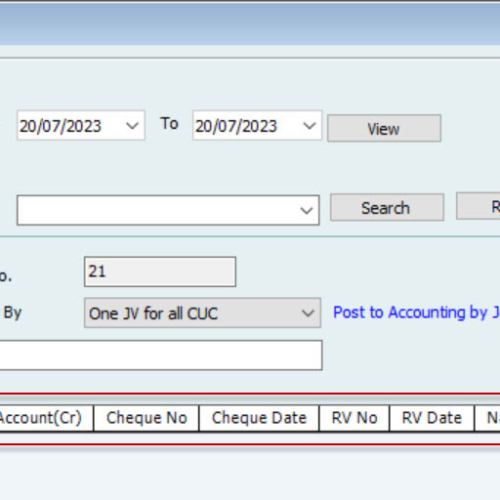Select the RV No column header
Screen dimensions: 500x500
(354, 418)
